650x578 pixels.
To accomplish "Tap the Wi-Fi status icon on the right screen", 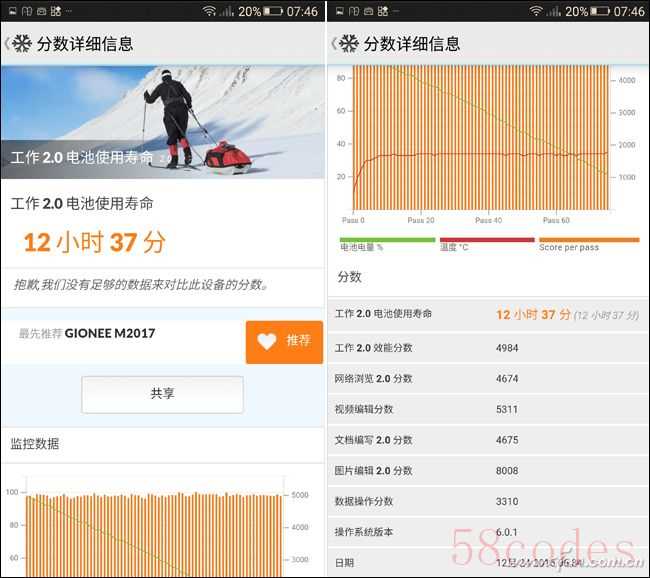I will 536,11.
